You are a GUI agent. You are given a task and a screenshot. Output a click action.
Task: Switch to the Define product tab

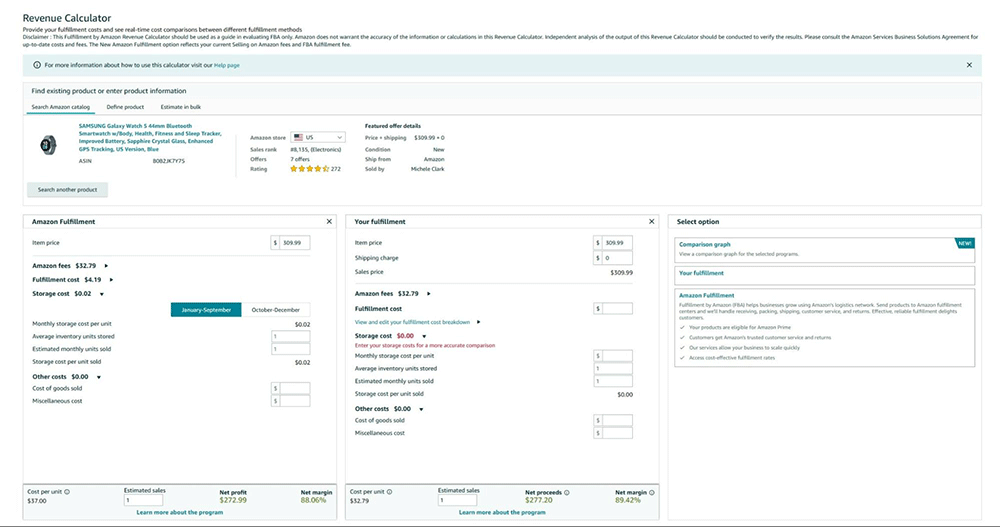(125, 107)
